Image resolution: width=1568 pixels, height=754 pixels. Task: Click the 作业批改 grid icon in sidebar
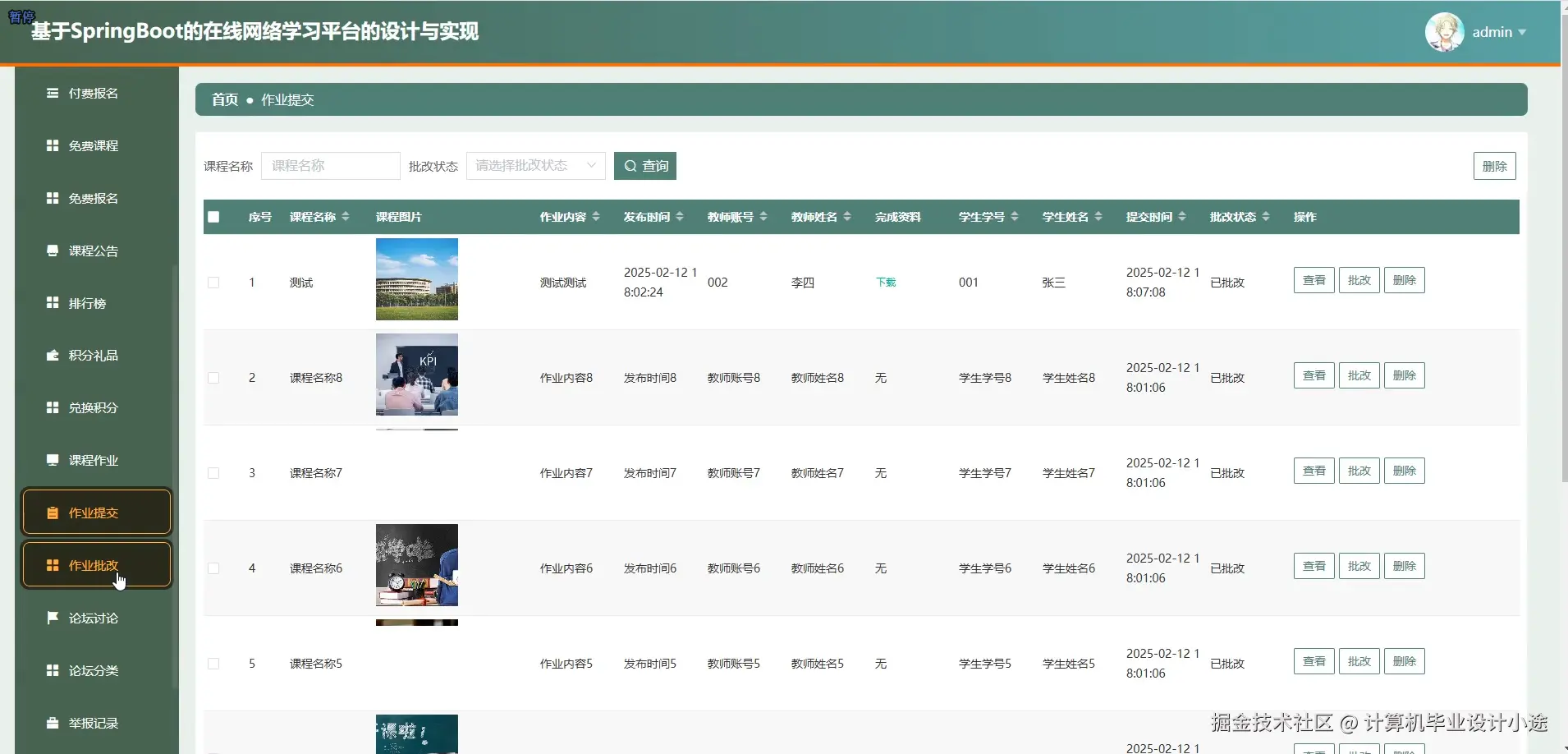point(53,565)
